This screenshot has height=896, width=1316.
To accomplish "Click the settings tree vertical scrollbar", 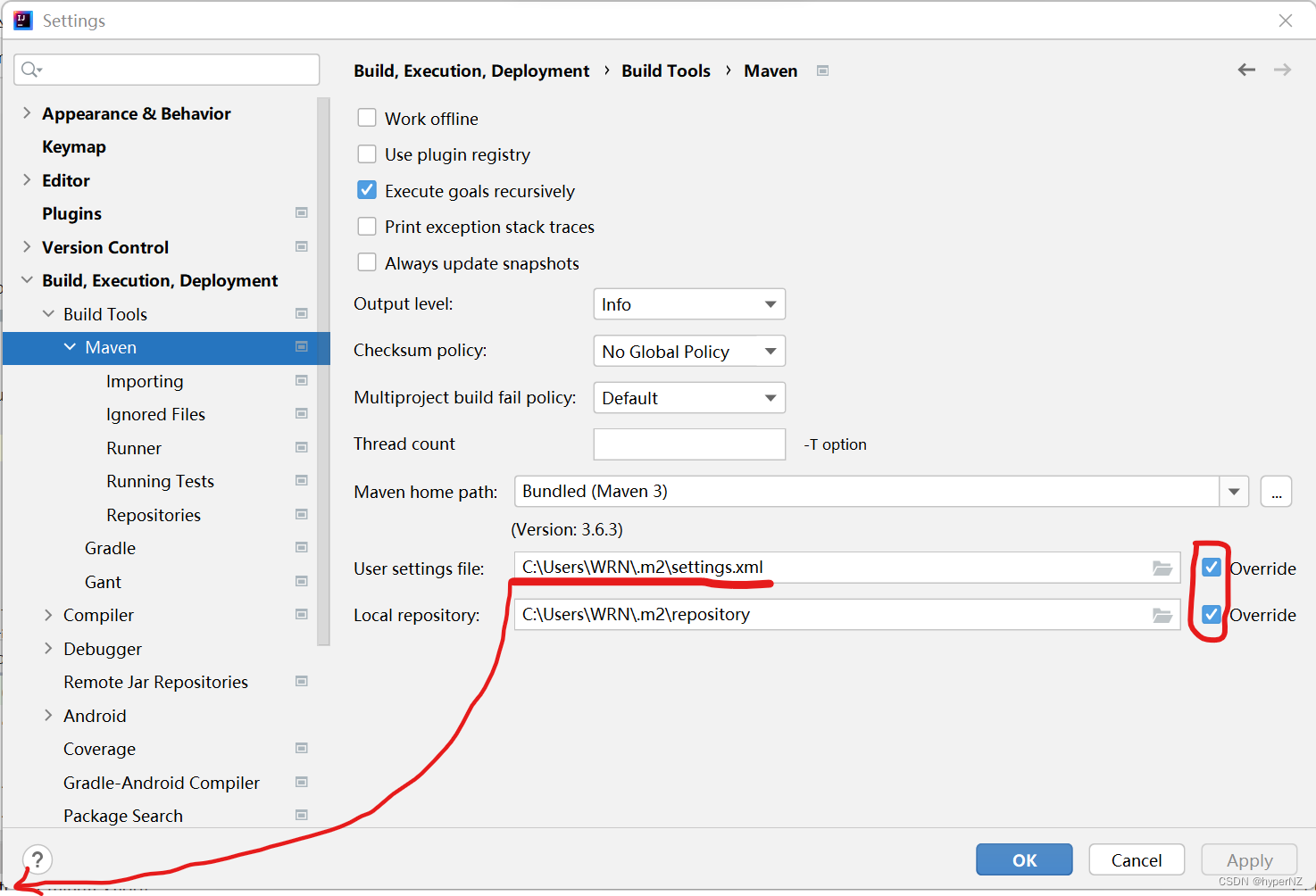I will click(323, 370).
